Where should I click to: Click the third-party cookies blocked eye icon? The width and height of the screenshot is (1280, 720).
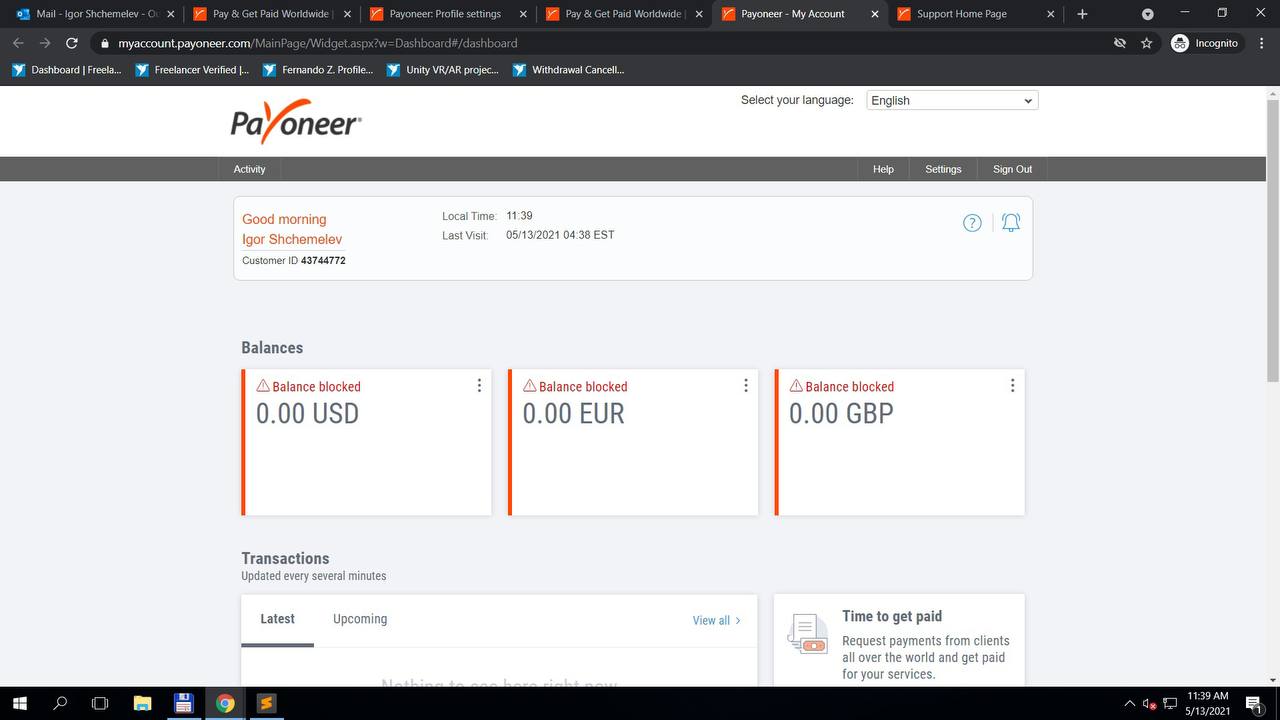pos(1121,43)
